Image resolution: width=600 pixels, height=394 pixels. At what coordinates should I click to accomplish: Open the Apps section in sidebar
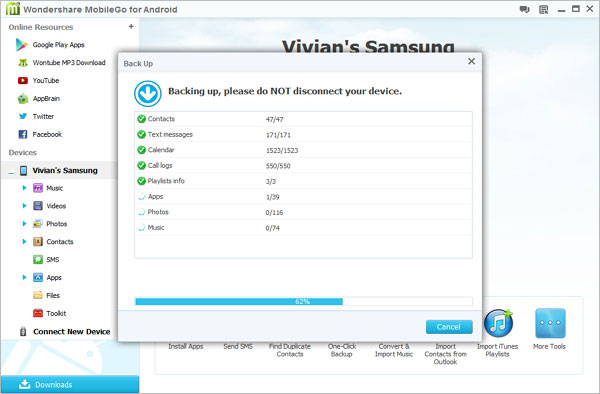click(x=47, y=277)
